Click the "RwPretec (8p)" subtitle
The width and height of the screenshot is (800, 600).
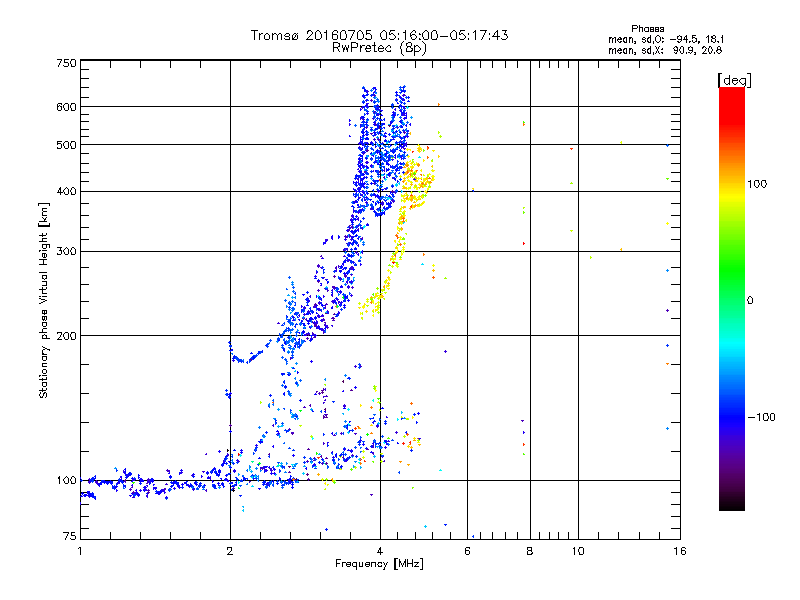point(379,48)
